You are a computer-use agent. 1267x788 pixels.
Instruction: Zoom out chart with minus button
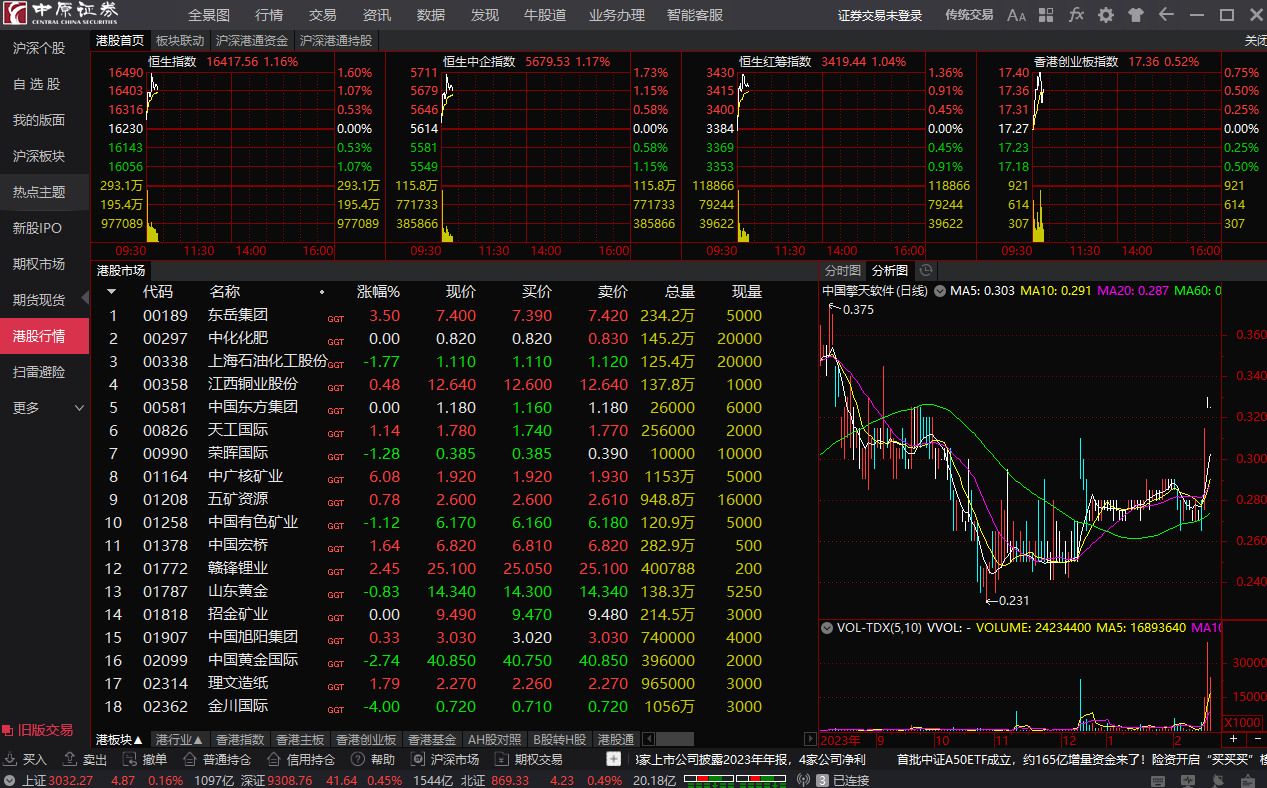pos(1256,740)
